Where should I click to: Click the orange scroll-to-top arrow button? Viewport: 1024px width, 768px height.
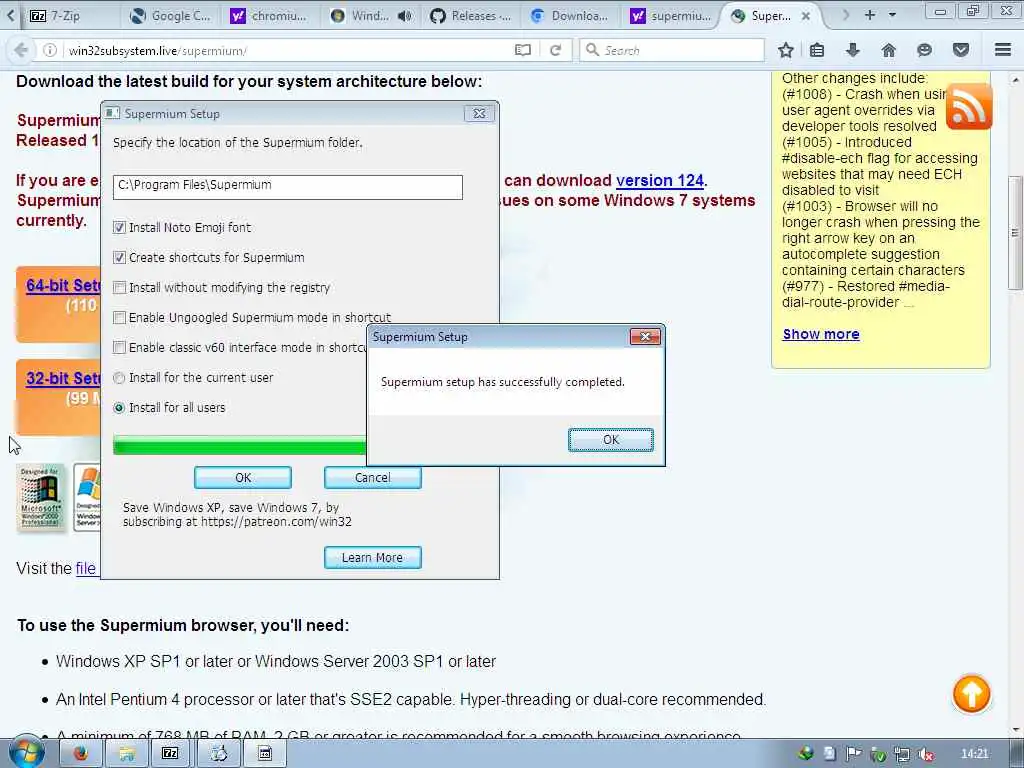pyautogui.click(x=971, y=694)
